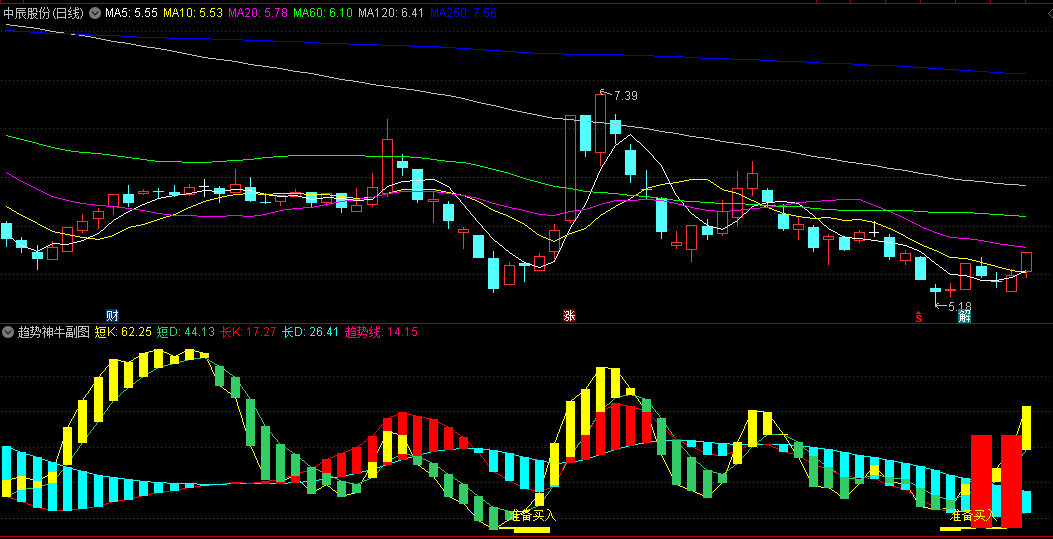The image size is (1053, 539).
Task: Click the rightmost 准备买入 signal label
Action: coord(972,516)
